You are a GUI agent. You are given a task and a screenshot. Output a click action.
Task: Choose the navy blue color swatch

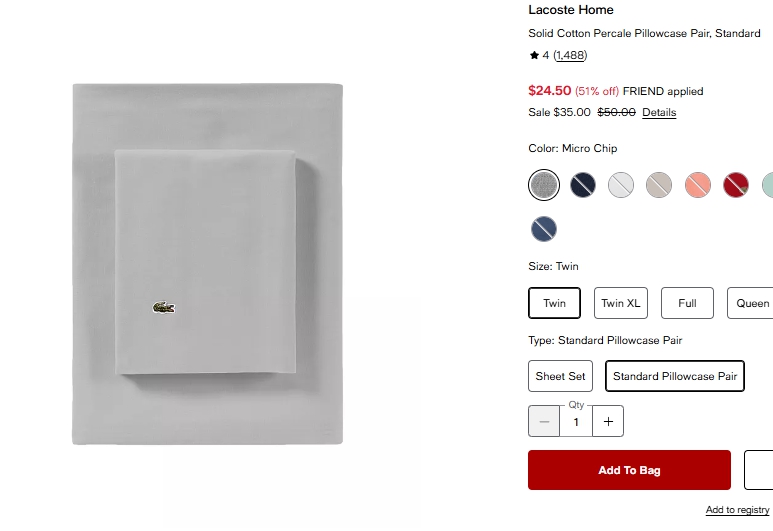click(583, 185)
